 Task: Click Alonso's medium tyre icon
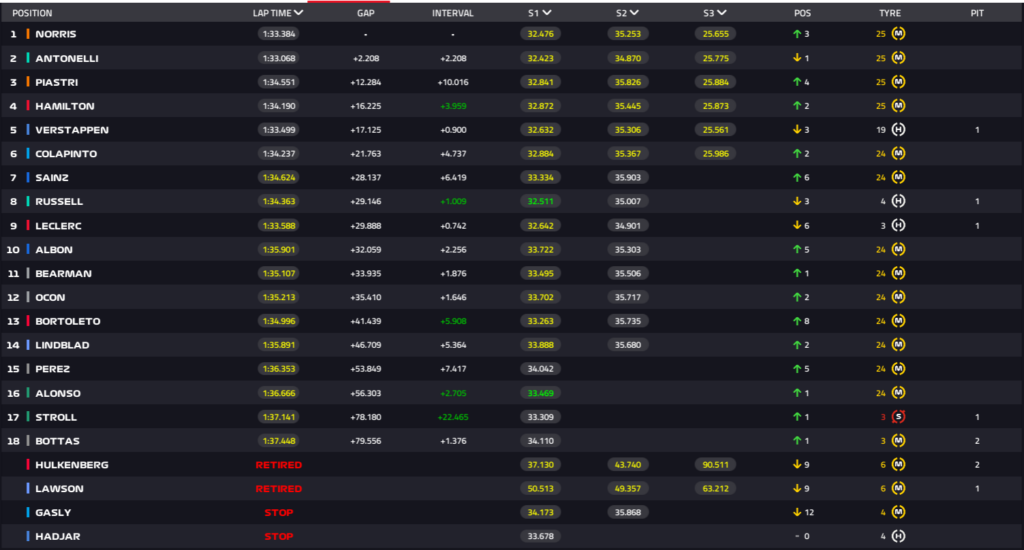tap(899, 393)
